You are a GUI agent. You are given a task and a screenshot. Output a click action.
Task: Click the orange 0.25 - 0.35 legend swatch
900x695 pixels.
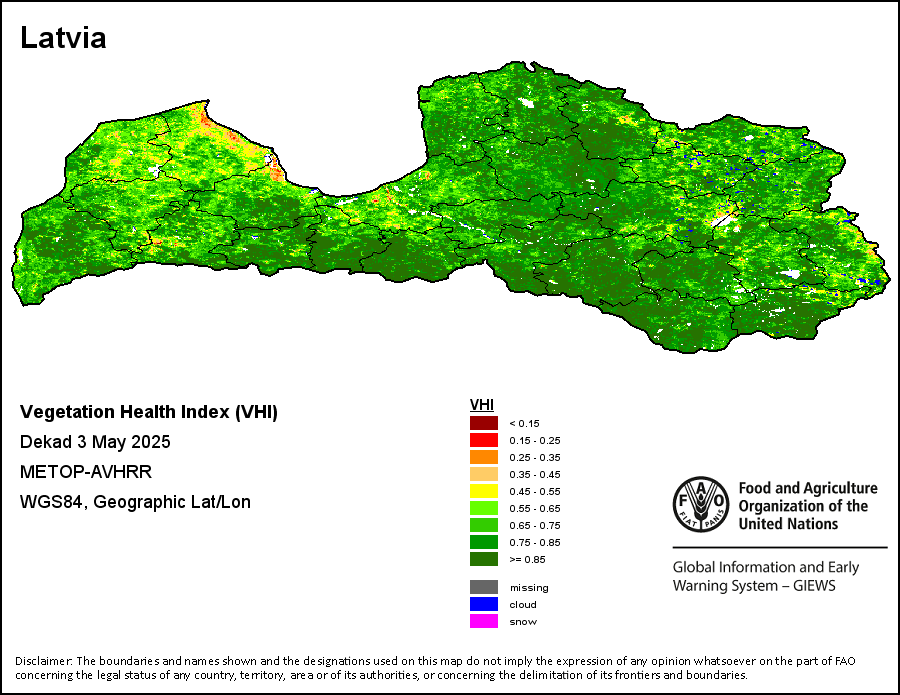484,457
